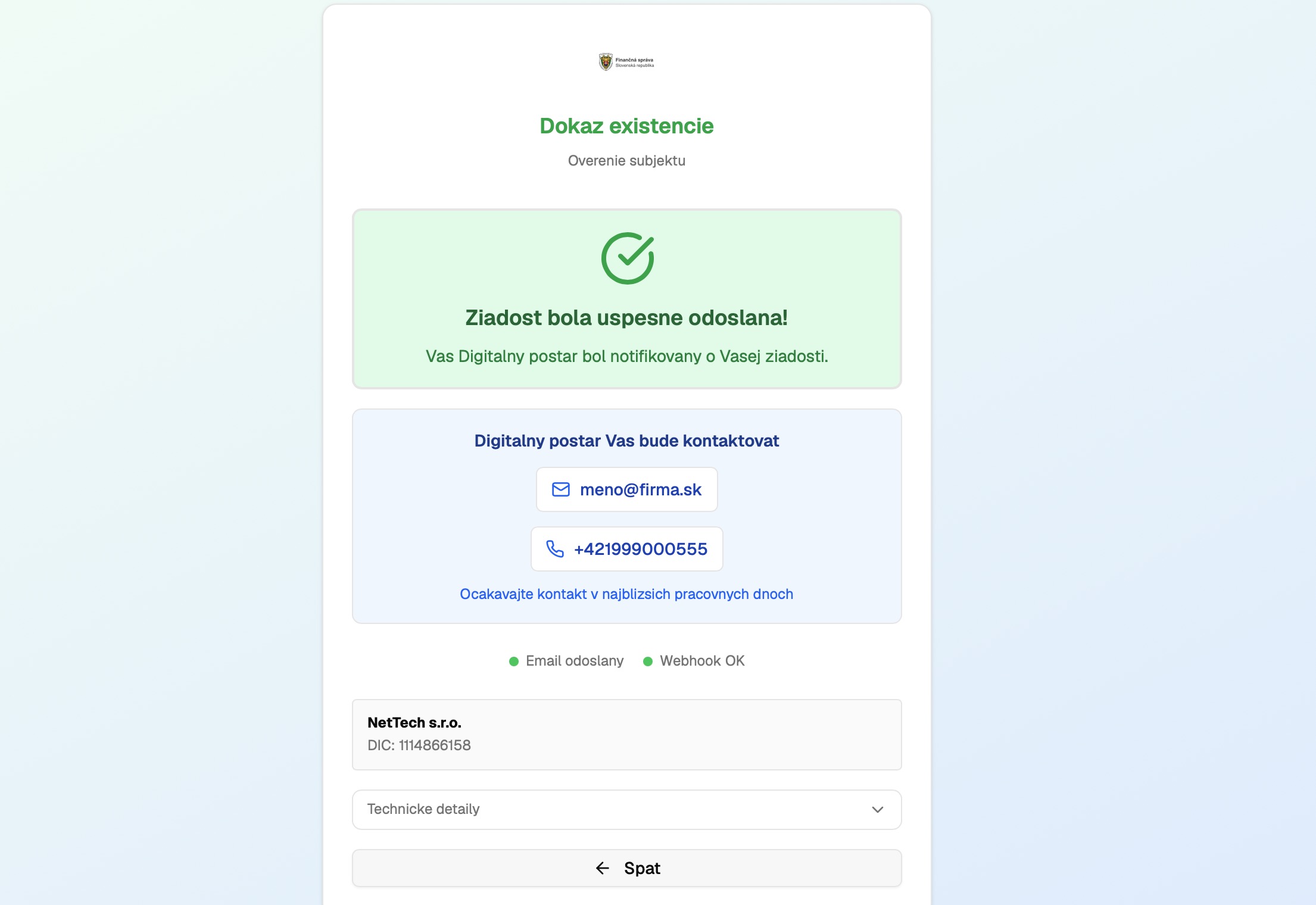Click the envelope icon beside the email
The width and height of the screenshot is (1316, 905).
coord(560,489)
